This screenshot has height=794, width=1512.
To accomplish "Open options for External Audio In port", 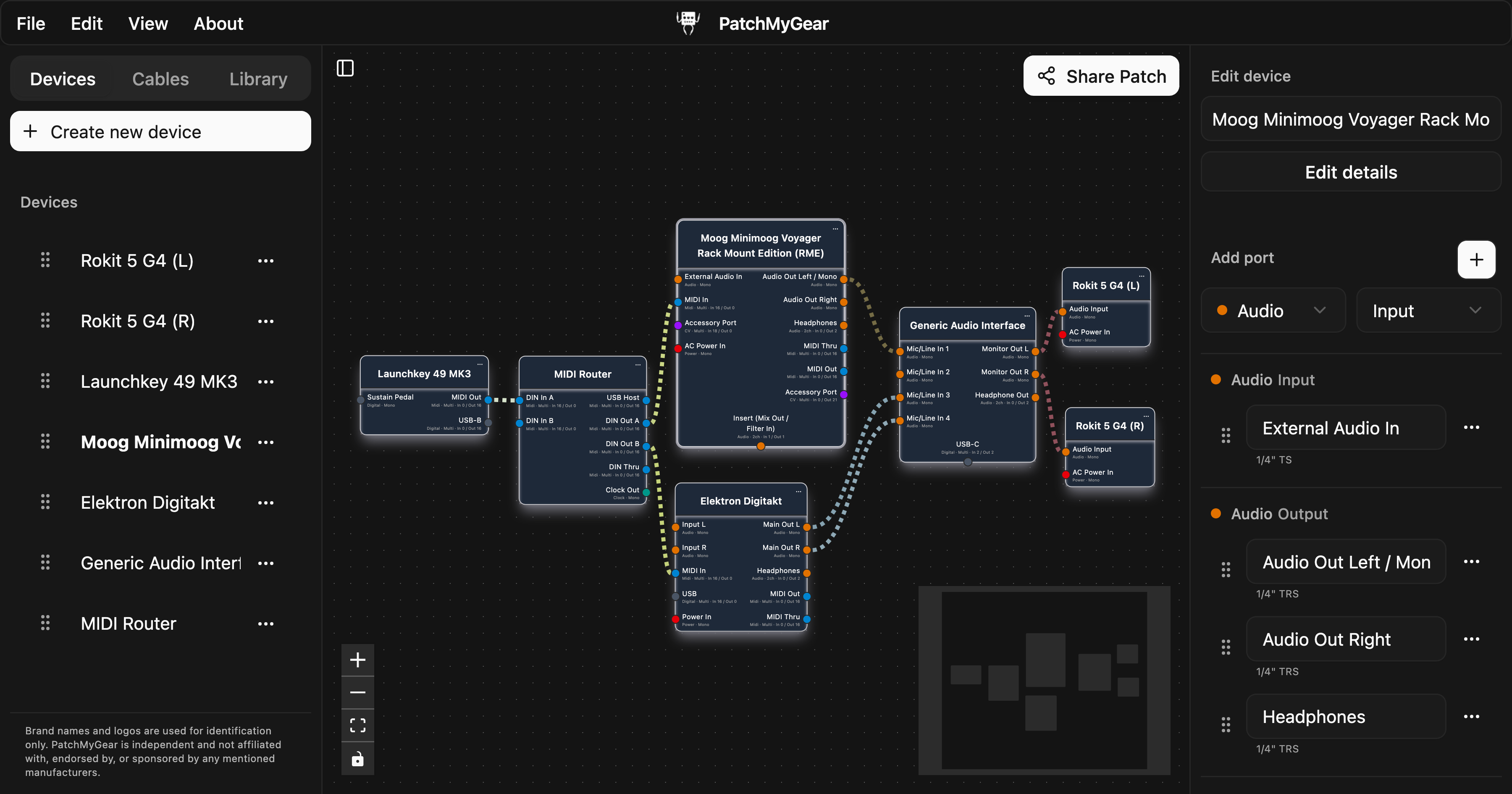I will tap(1471, 428).
